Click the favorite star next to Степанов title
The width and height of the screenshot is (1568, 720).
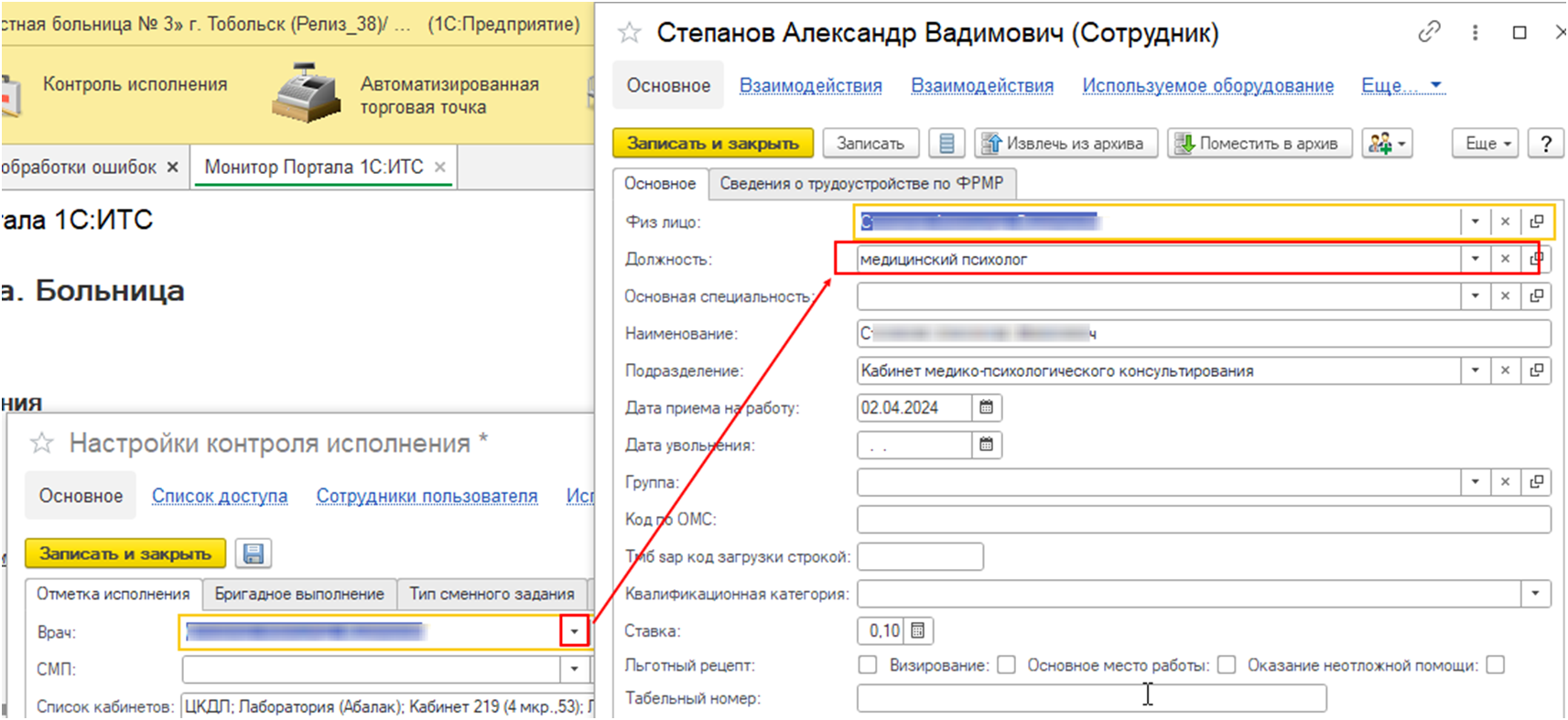(x=629, y=34)
